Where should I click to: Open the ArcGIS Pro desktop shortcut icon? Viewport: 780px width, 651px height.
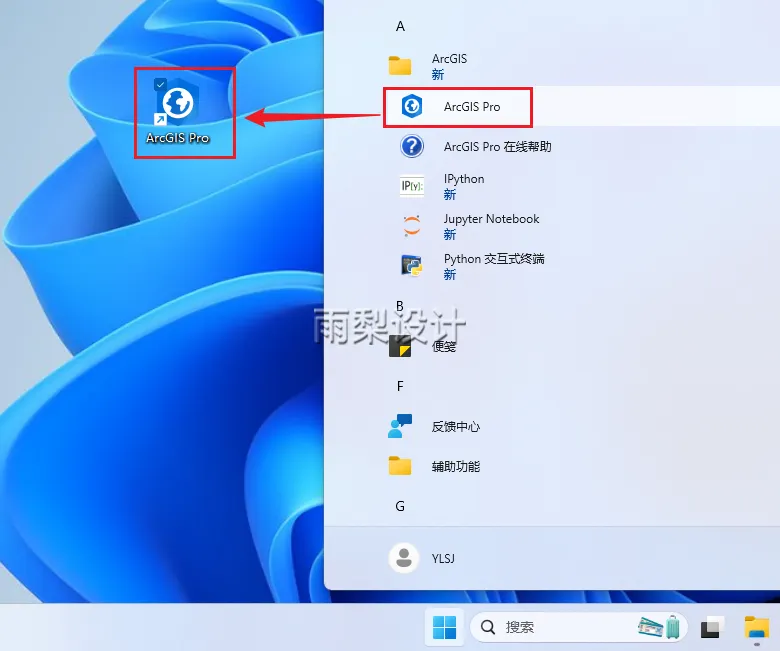point(178,112)
